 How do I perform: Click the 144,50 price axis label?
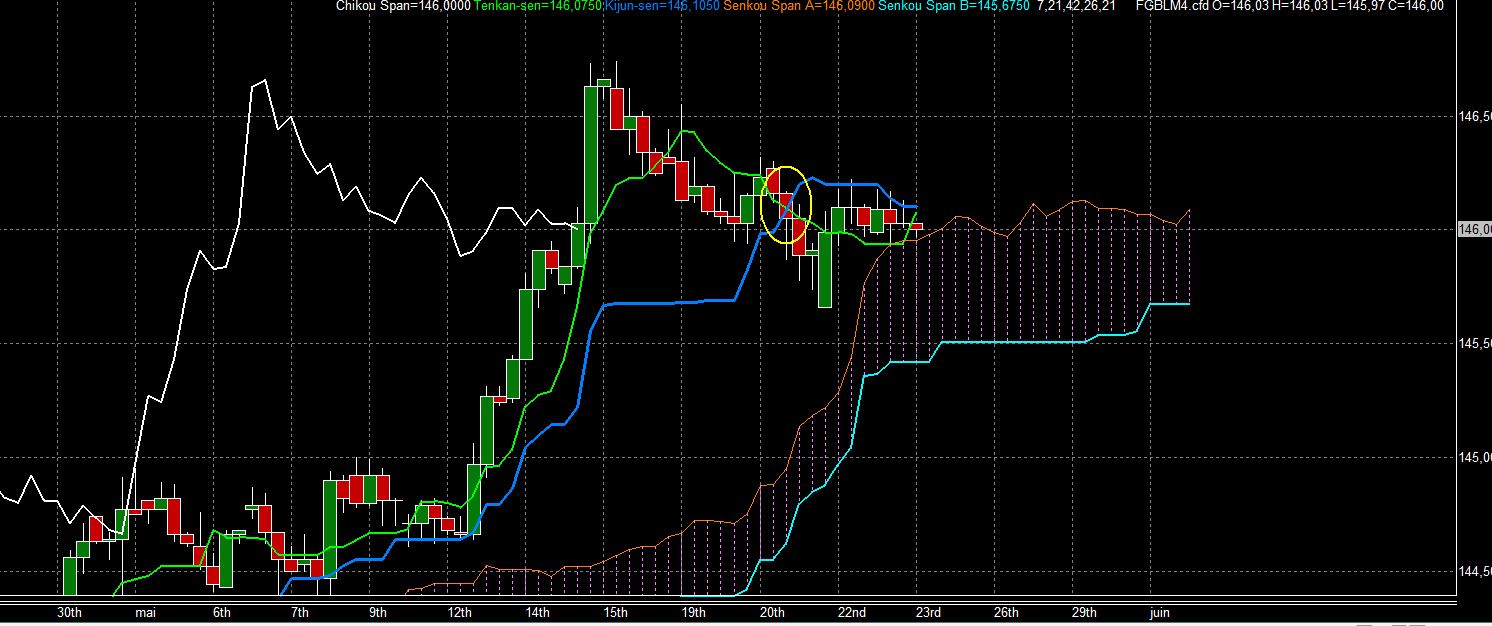coord(1475,572)
